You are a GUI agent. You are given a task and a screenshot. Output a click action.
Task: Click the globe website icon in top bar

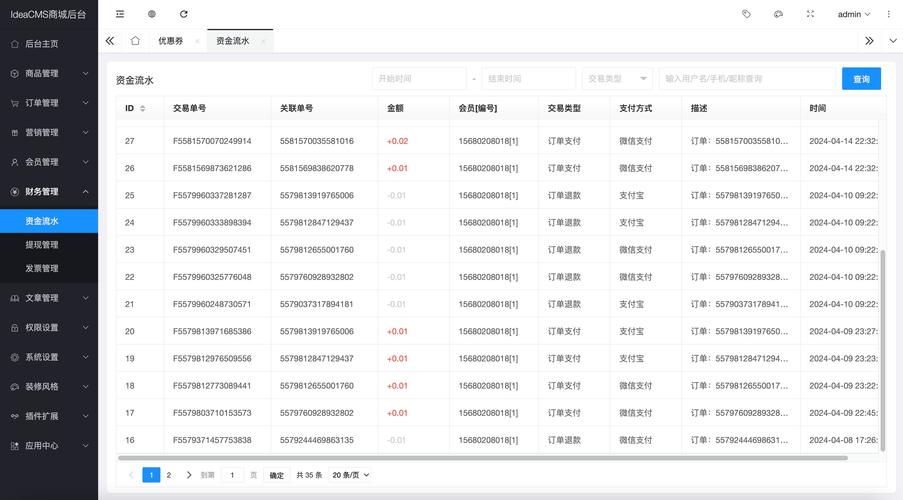(152, 14)
